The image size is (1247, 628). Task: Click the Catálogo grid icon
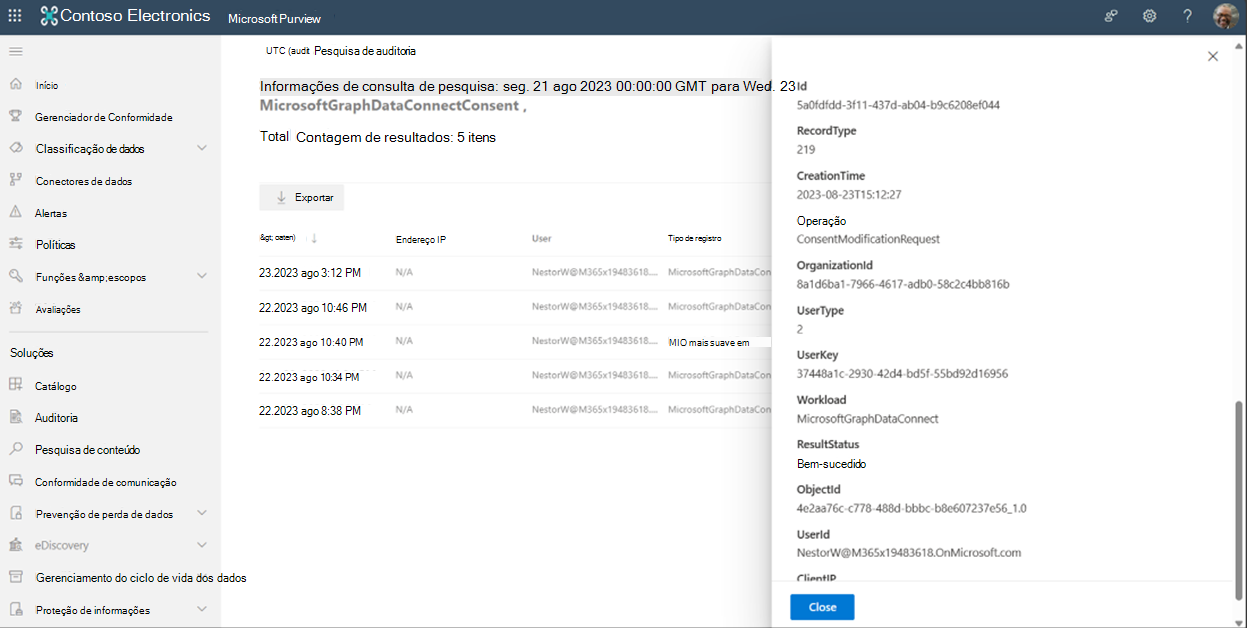click(15, 385)
